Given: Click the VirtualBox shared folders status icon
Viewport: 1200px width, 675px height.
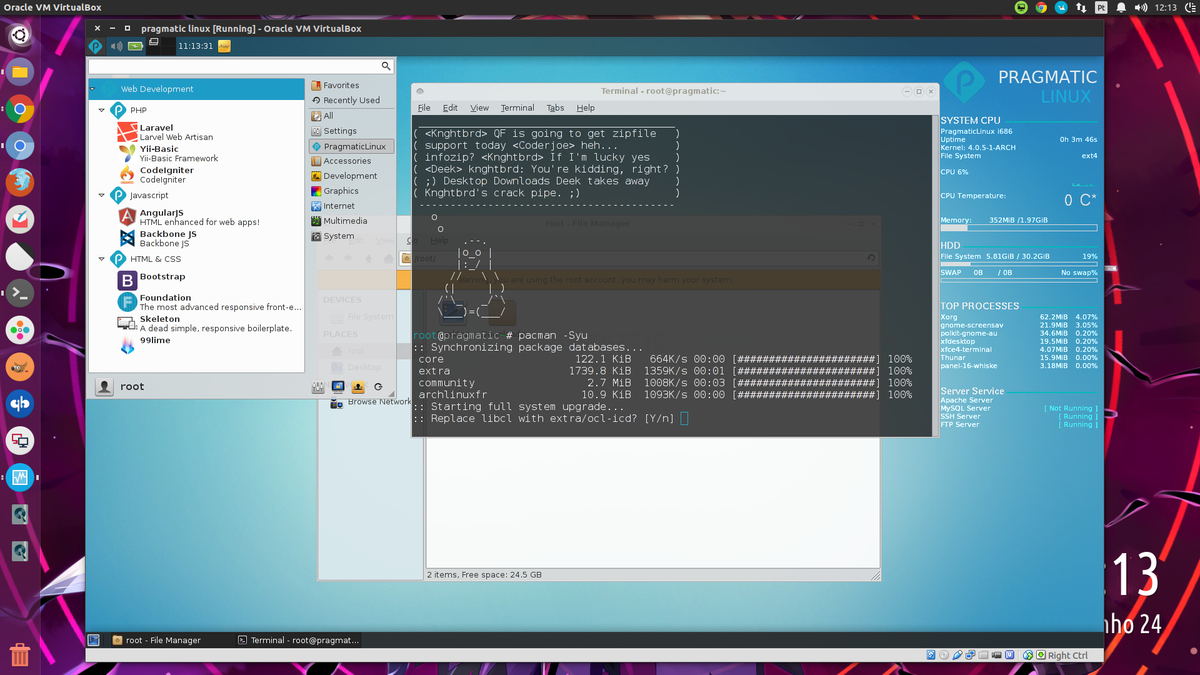Looking at the screenshot, I should (983, 655).
